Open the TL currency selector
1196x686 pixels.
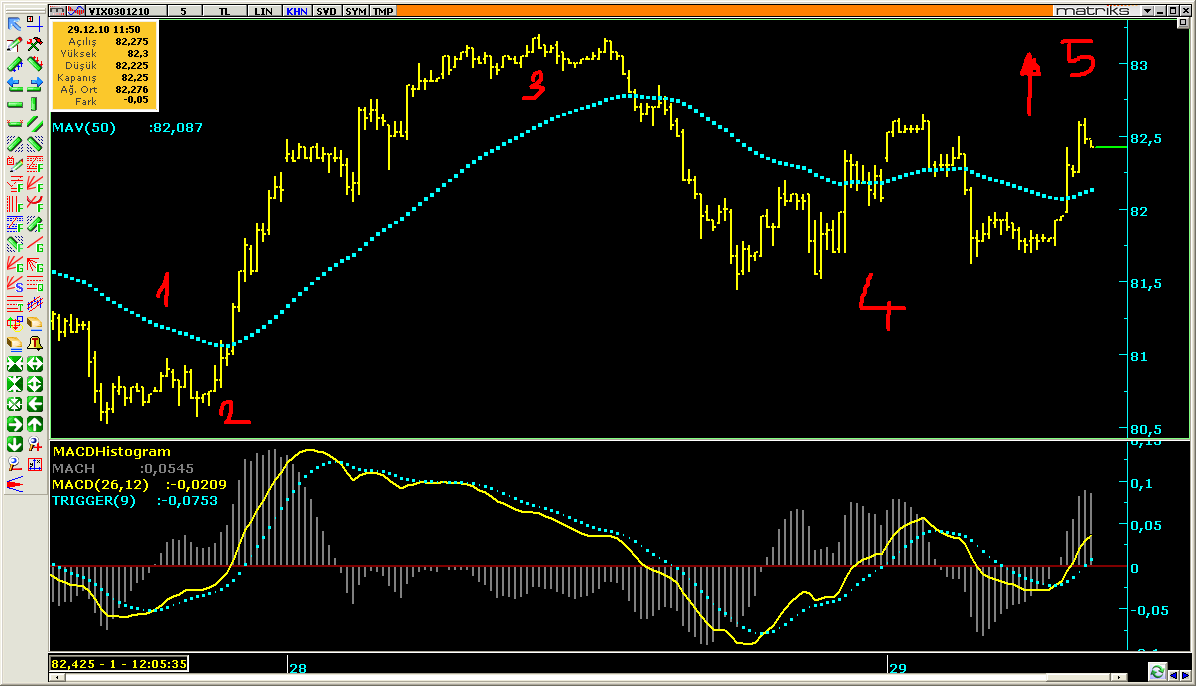224,11
